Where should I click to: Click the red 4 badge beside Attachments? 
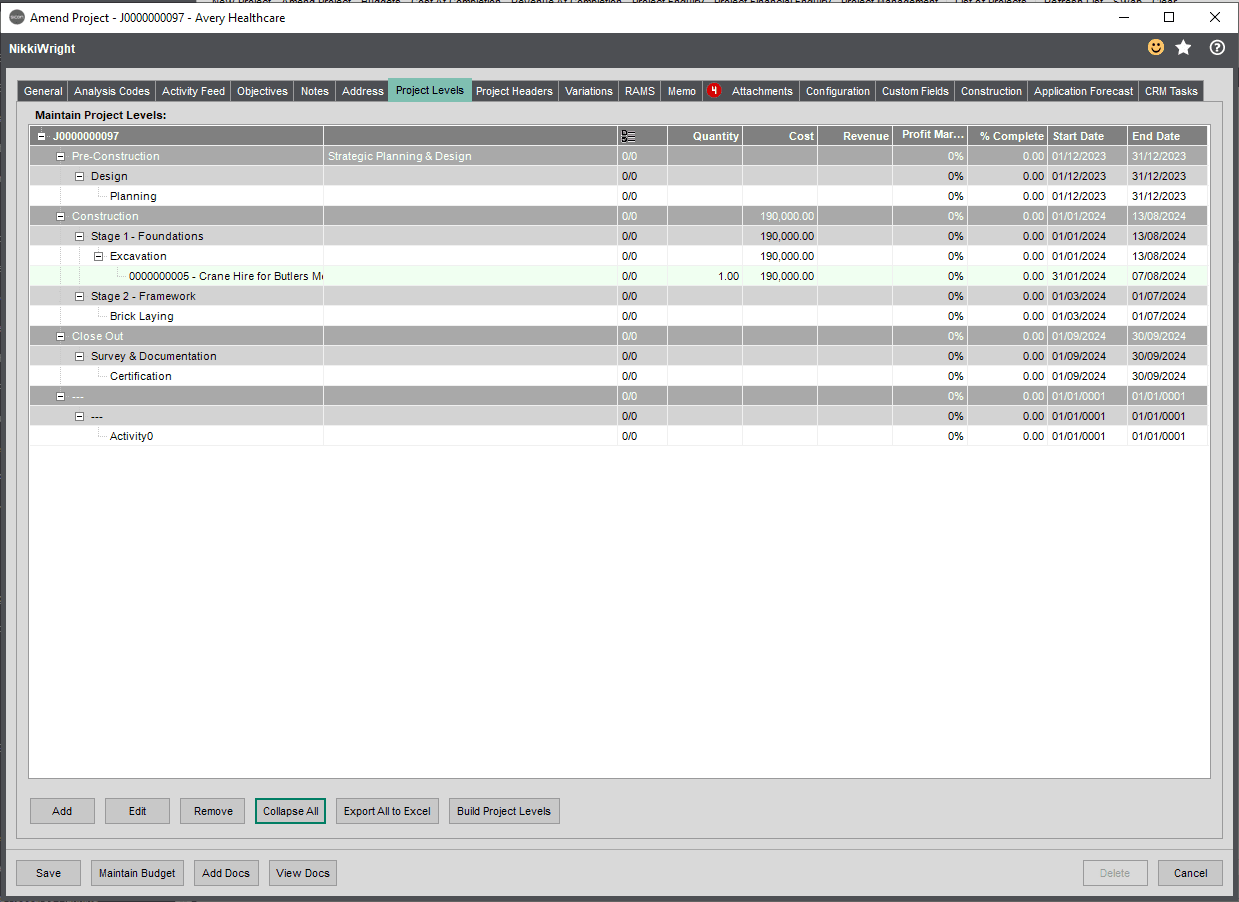[x=714, y=91]
